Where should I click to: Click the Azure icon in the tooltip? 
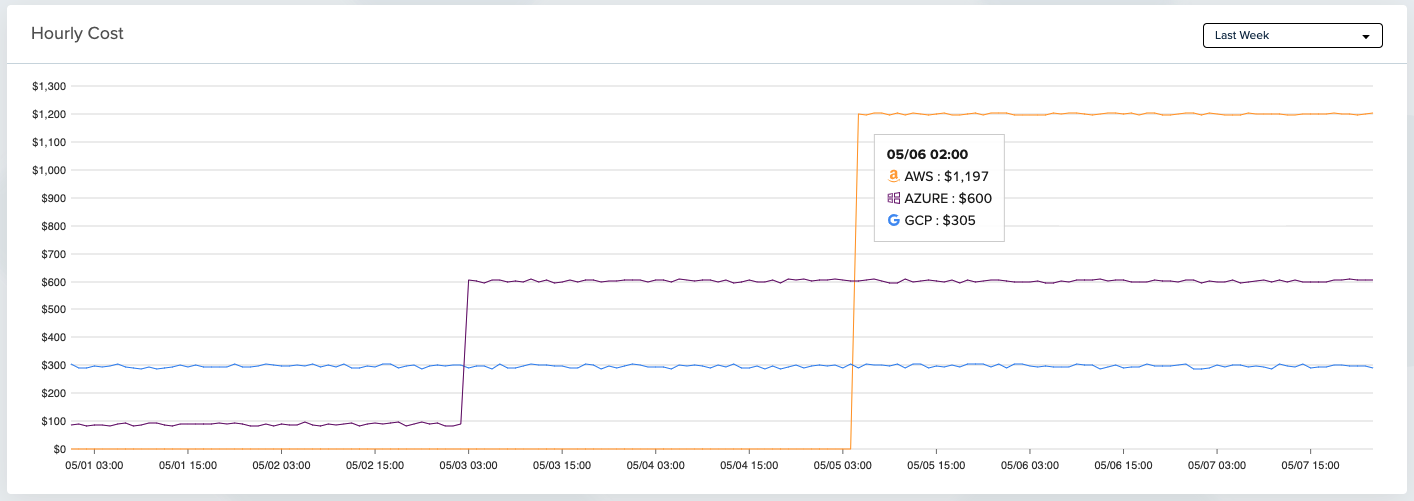894,198
